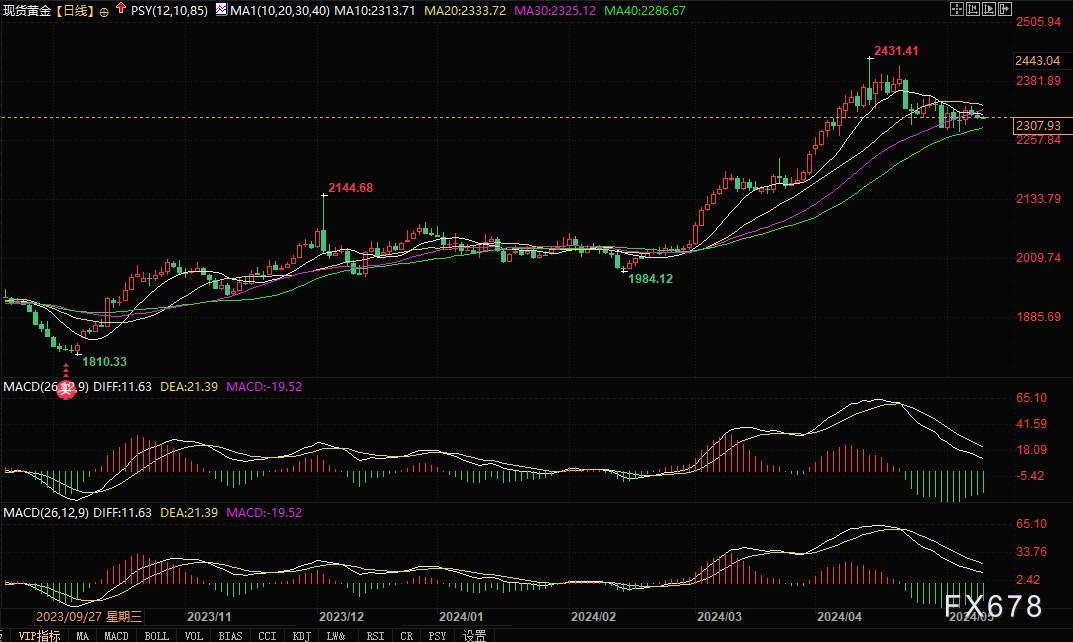Click the red up-arrow indicator icon
Screen dimensions: 1073x642
coord(120,8)
